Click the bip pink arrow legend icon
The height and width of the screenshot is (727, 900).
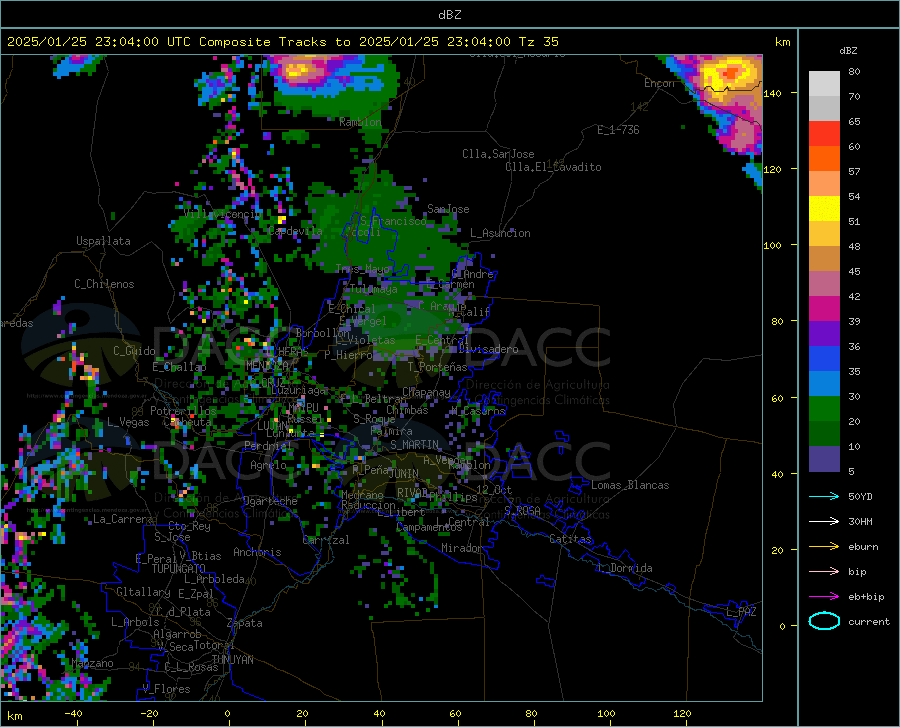click(824, 572)
